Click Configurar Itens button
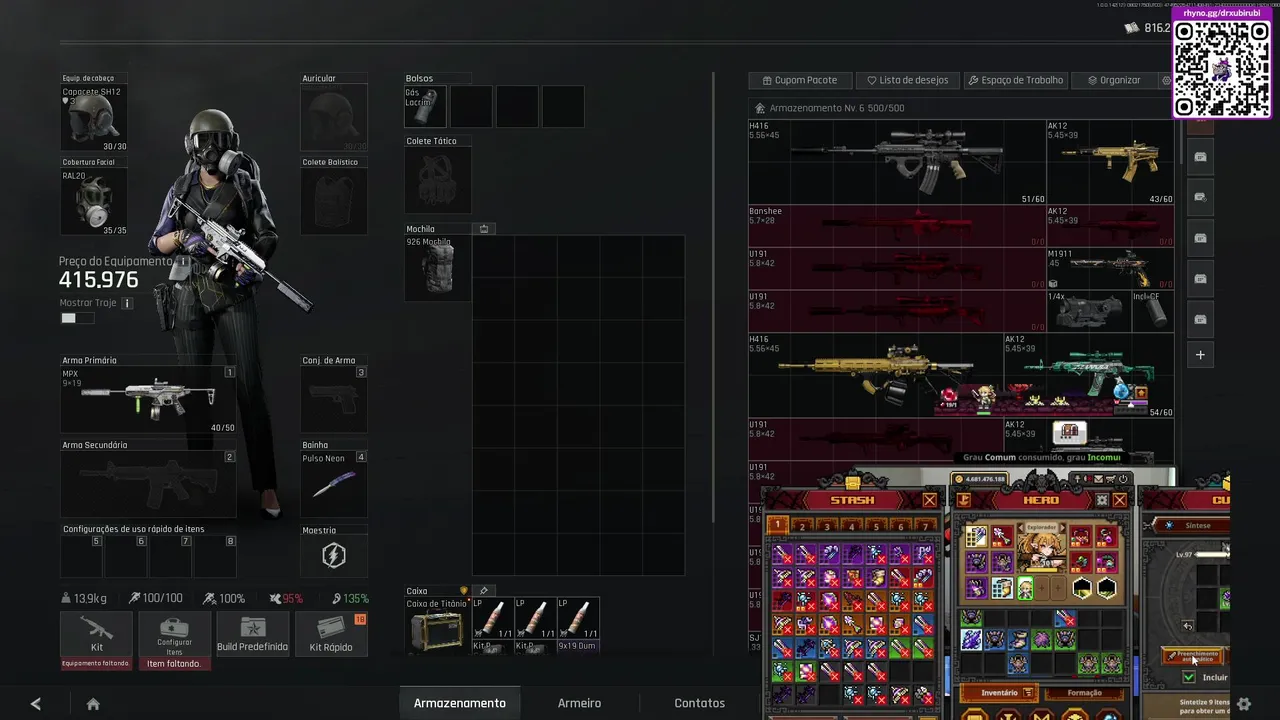The image size is (1280, 720). pos(174,635)
